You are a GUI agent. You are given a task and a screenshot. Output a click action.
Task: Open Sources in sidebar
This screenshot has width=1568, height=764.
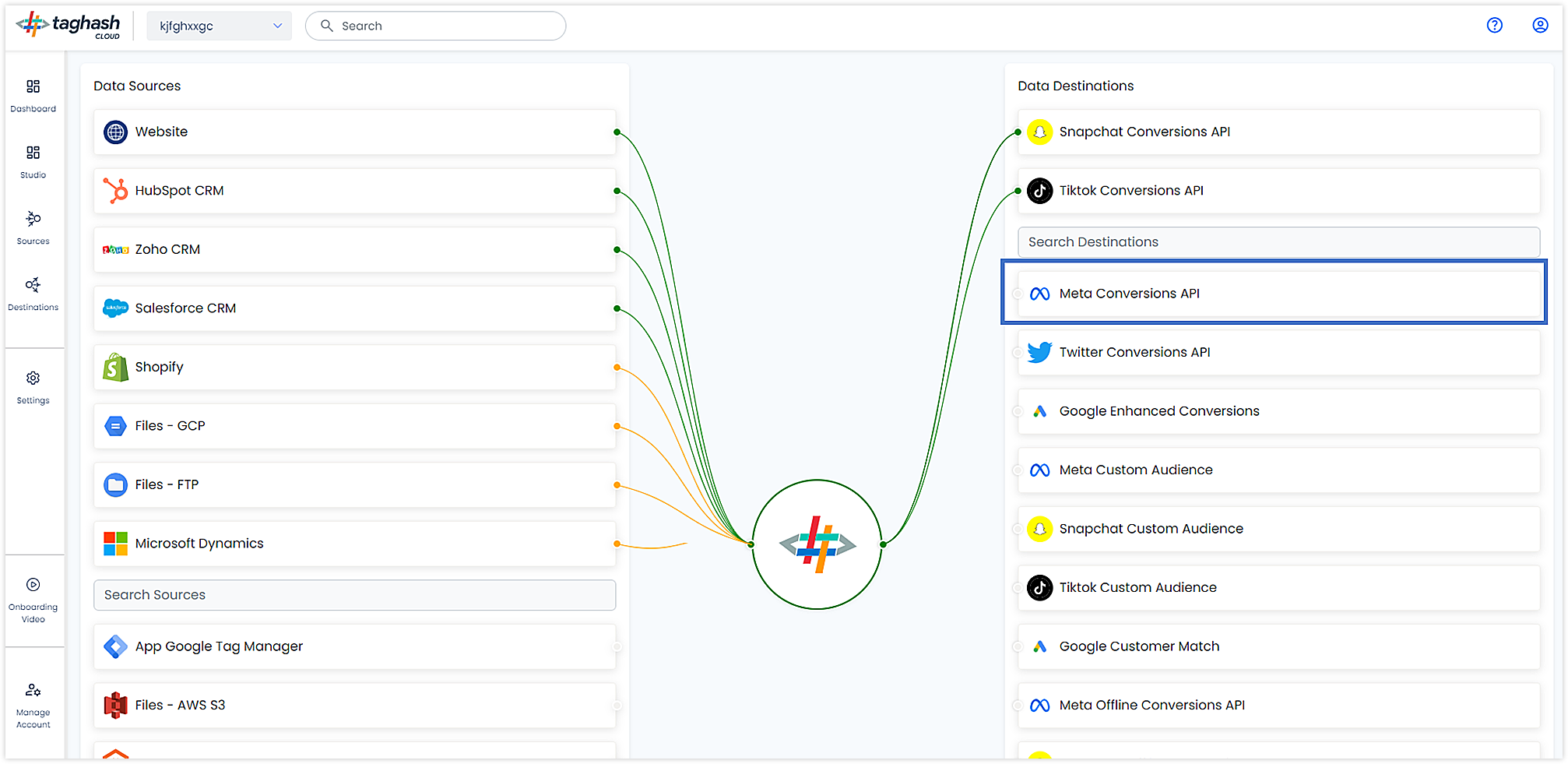click(33, 228)
